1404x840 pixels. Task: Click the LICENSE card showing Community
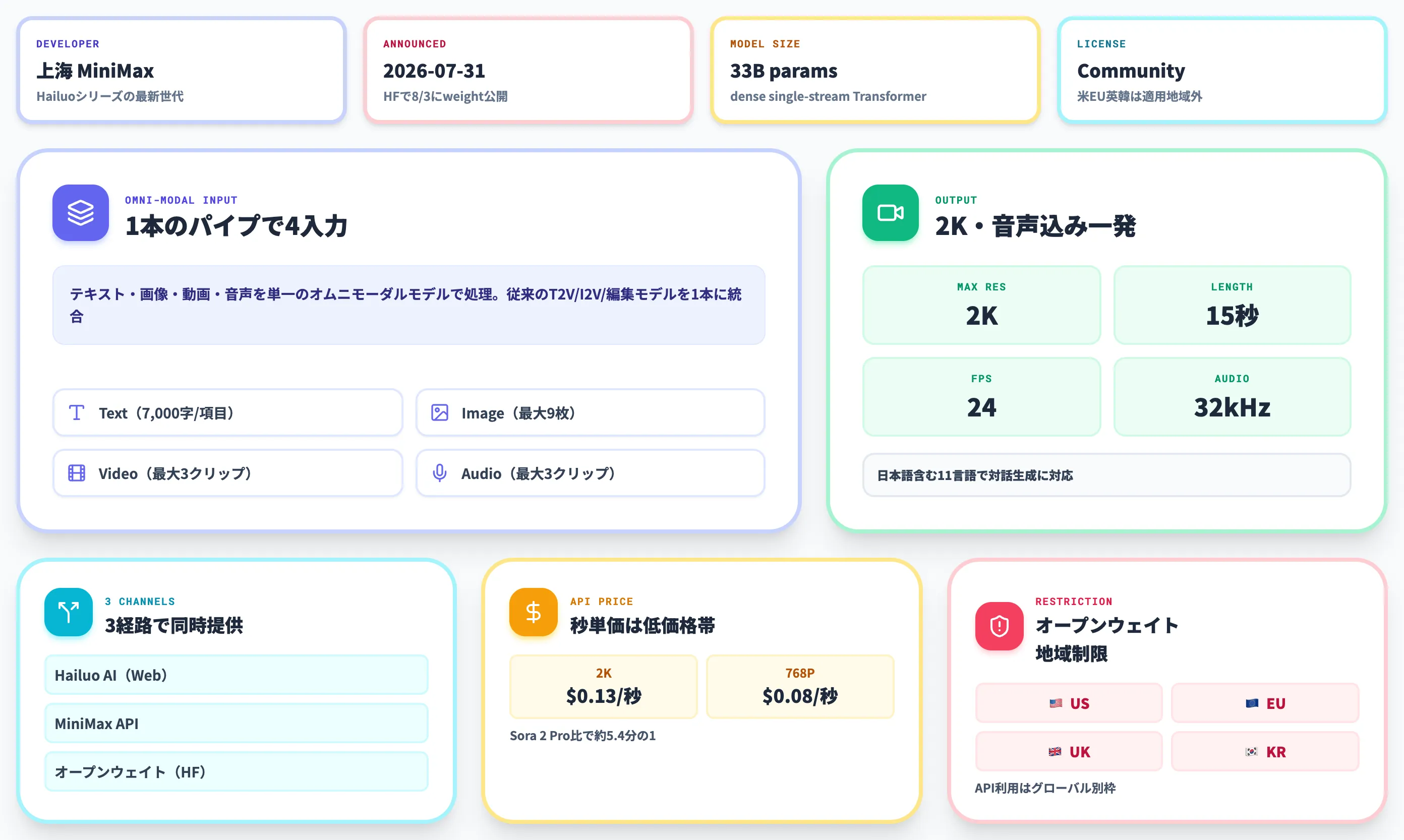(x=1222, y=70)
